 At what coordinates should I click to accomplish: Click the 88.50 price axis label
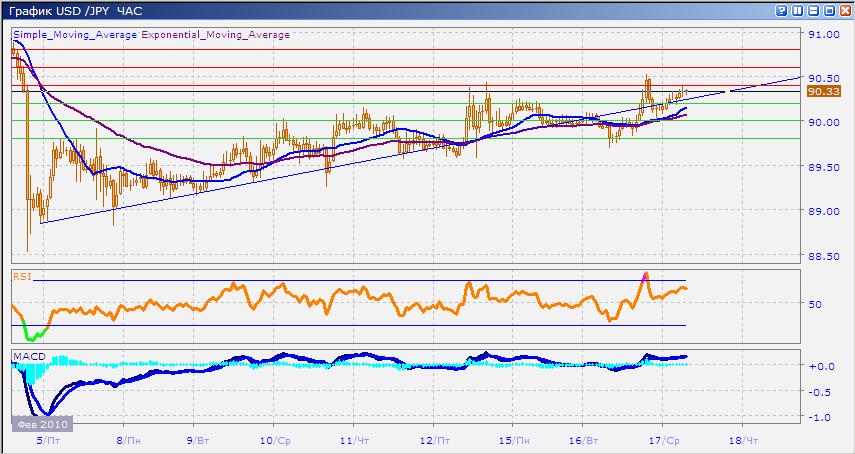pyautogui.click(x=823, y=257)
